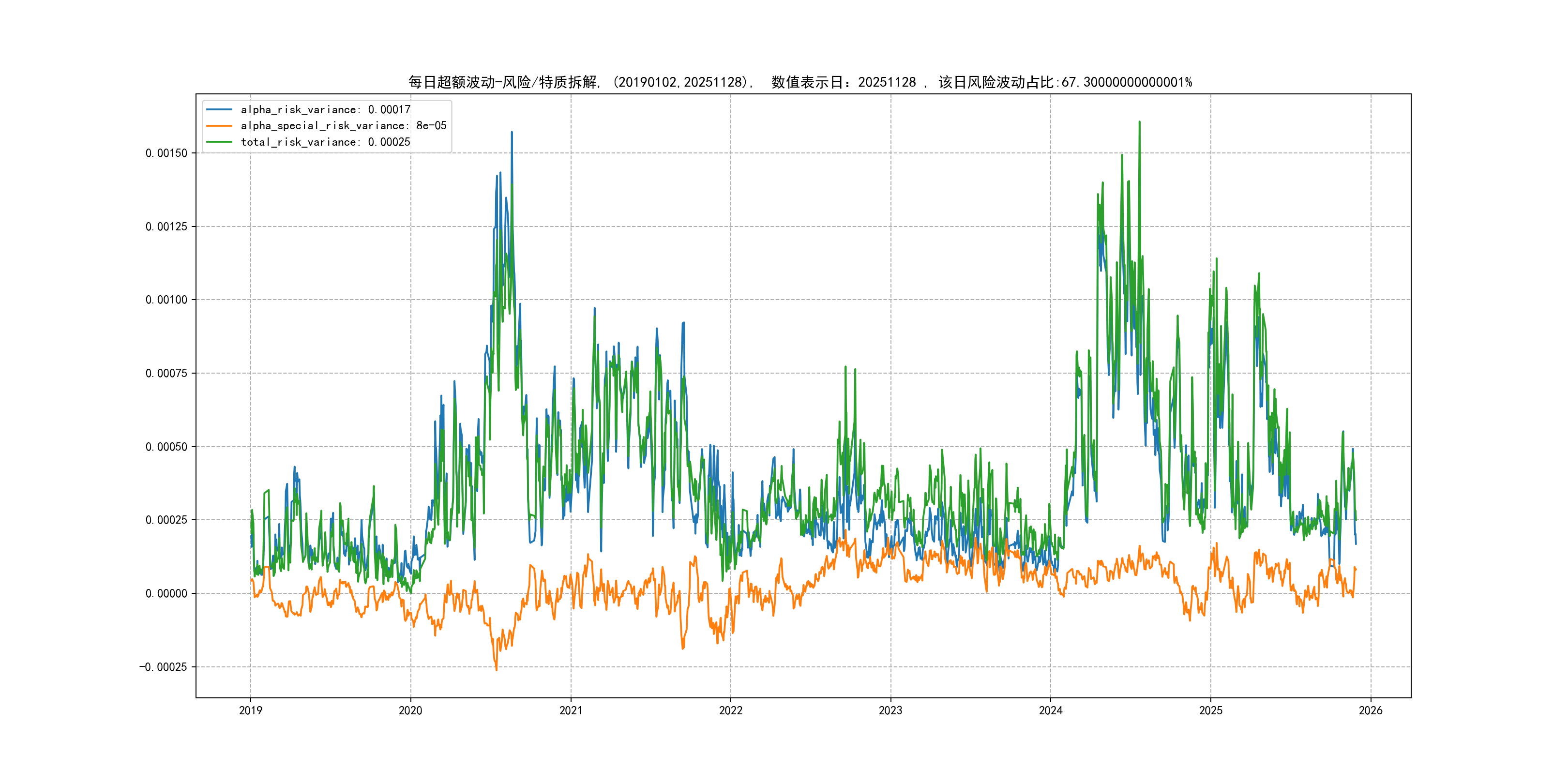The height and width of the screenshot is (784, 1568).
Task: Click the 2022 x-axis tick label
Action: click(x=730, y=710)
